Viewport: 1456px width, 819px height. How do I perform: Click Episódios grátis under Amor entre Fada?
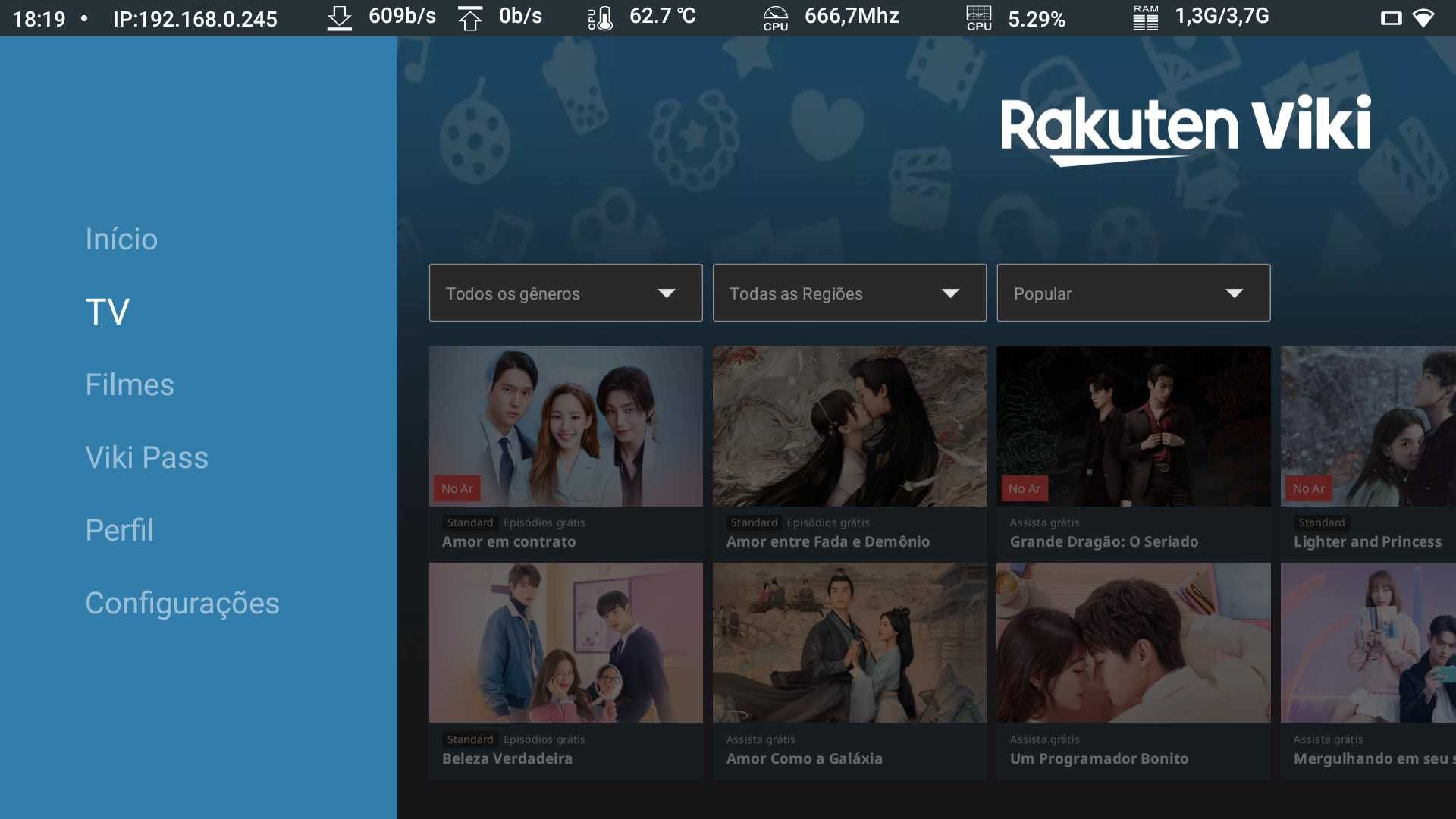point(828,522)
